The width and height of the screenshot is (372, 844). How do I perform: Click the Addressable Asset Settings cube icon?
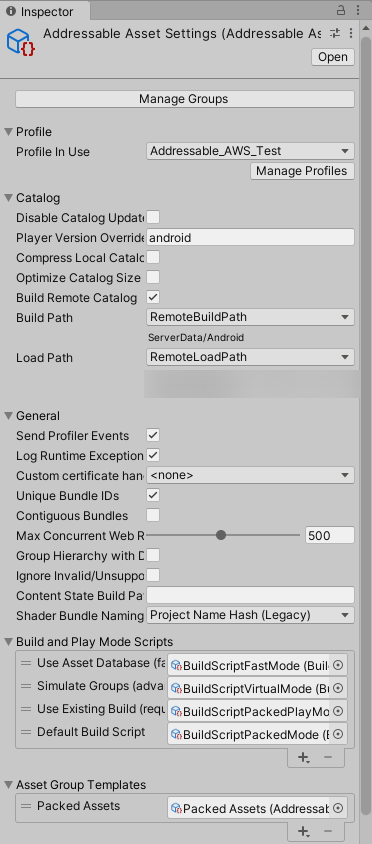tap(20, 43)
